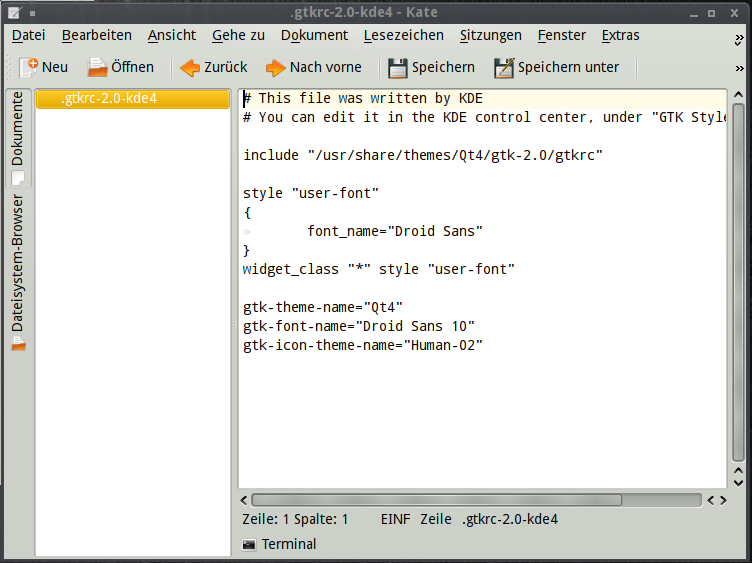Click the Öffnen toolbar label
This screenshot has height=563, width=752.
click(x=132, y=67)
